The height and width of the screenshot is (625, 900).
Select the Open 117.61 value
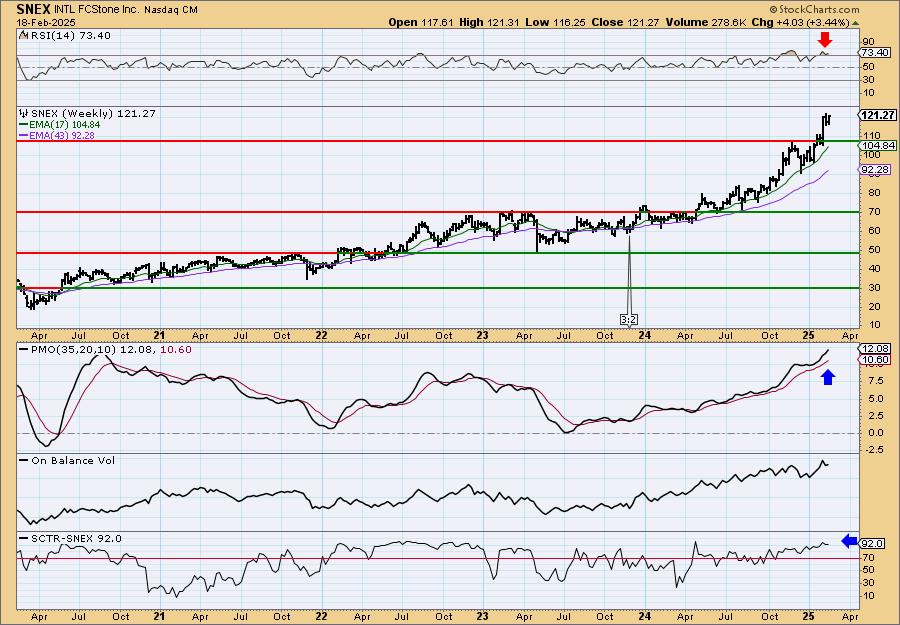pyautogui.click(x=421, y=22)
